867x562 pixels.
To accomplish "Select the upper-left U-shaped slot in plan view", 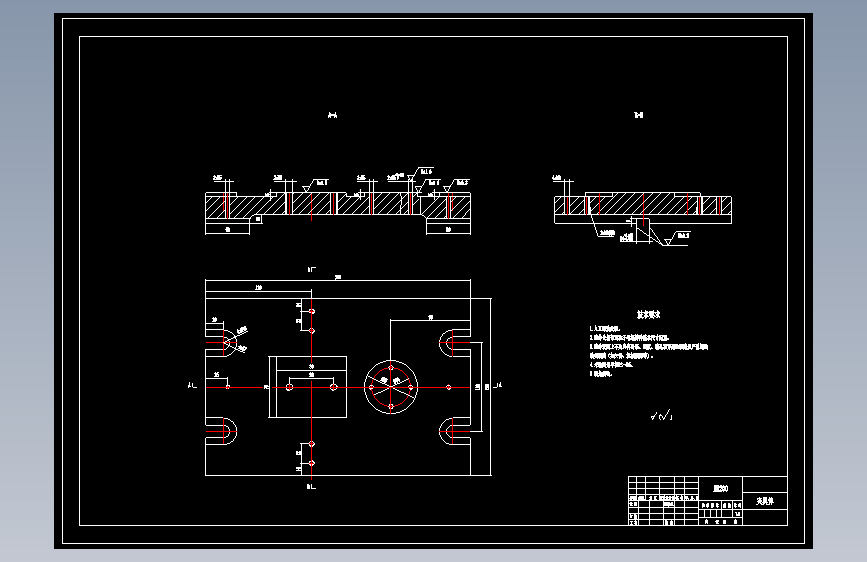I will tap(221, 343).
